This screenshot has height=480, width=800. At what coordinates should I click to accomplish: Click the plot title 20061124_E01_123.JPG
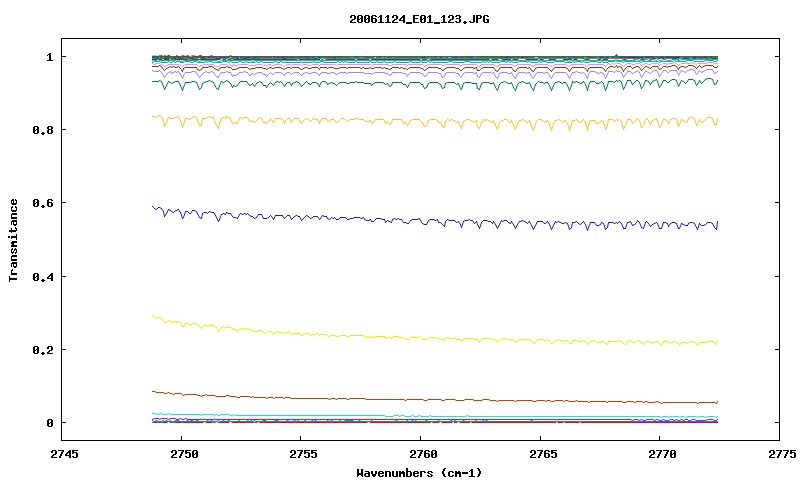click(419, 19)
